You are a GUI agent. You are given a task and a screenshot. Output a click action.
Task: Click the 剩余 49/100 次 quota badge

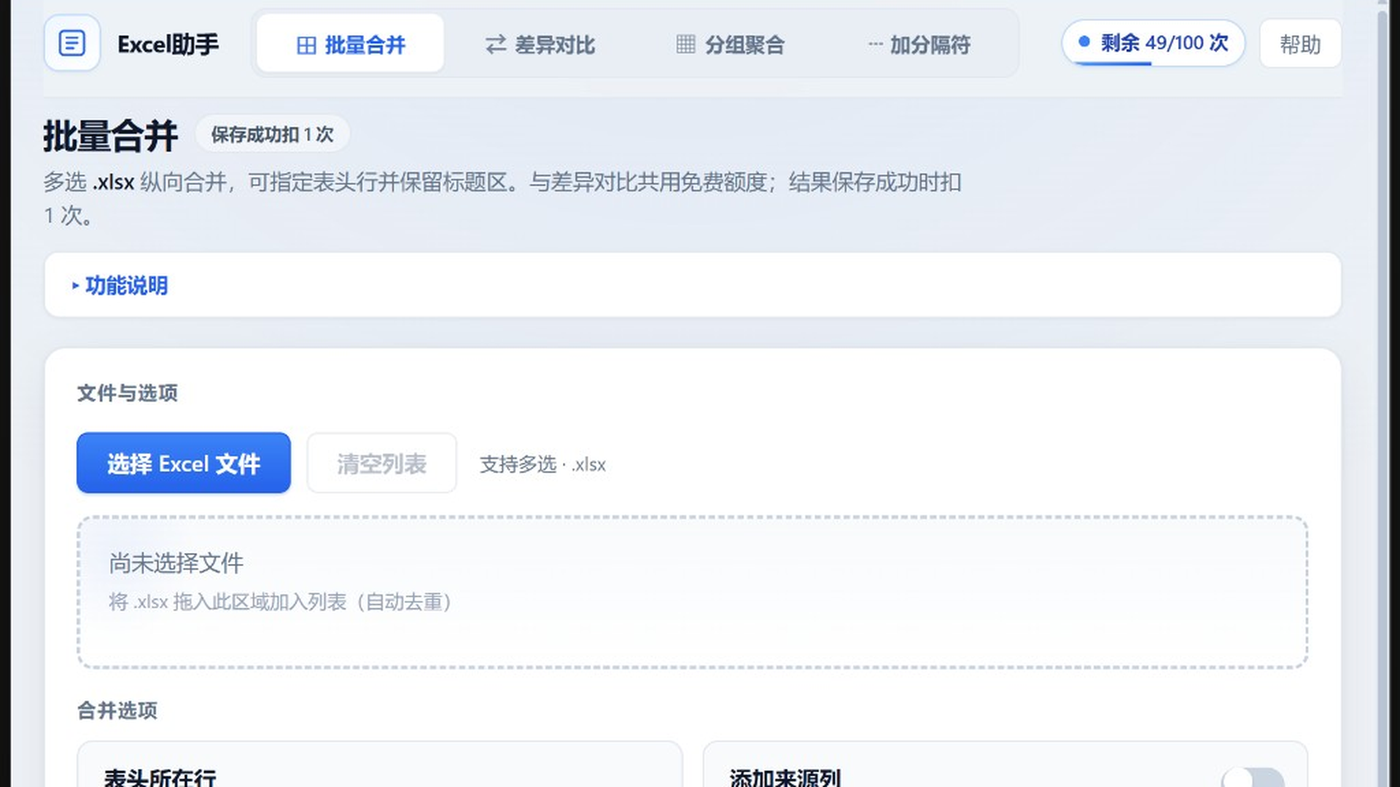click(x=1153, y=43)
